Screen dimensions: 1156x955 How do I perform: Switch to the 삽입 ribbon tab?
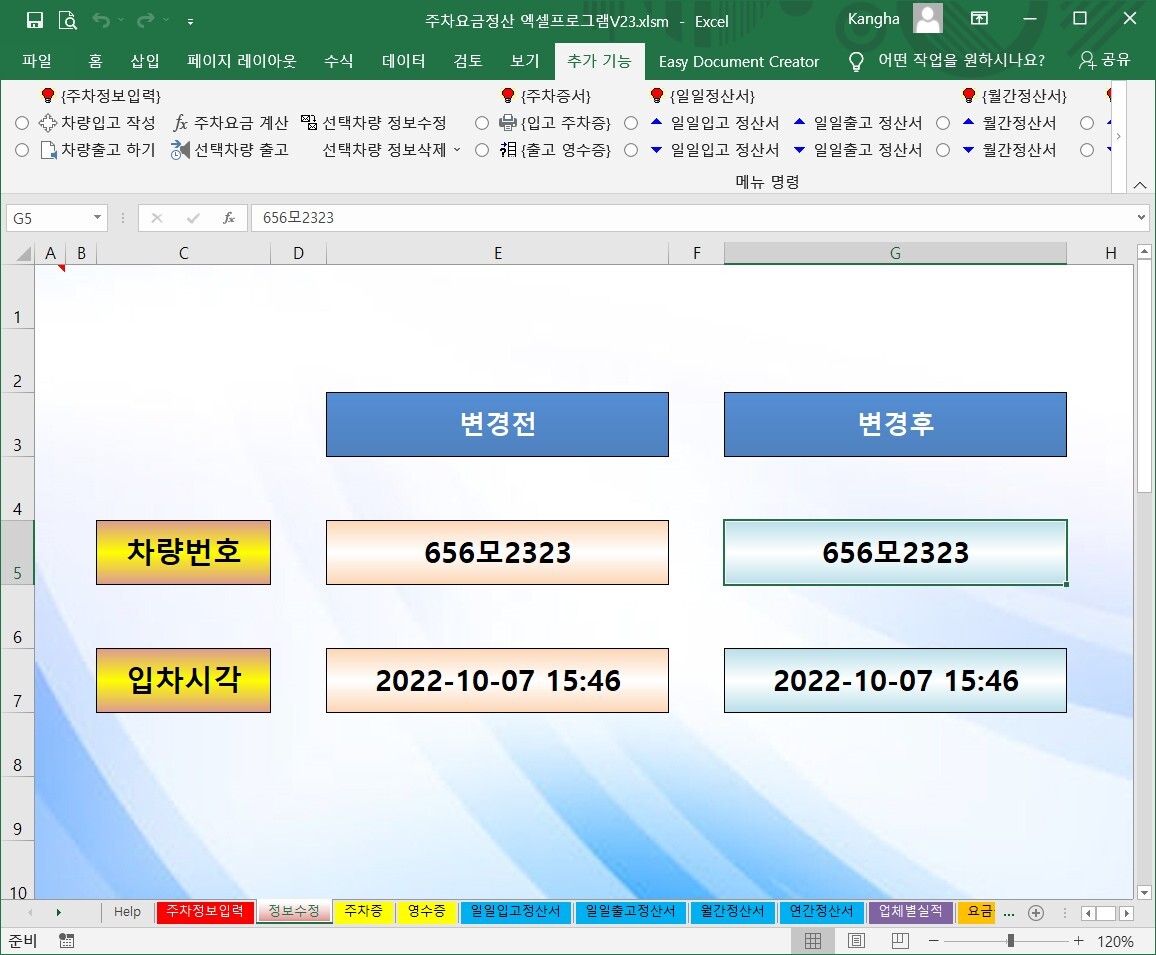pos(144,60)
